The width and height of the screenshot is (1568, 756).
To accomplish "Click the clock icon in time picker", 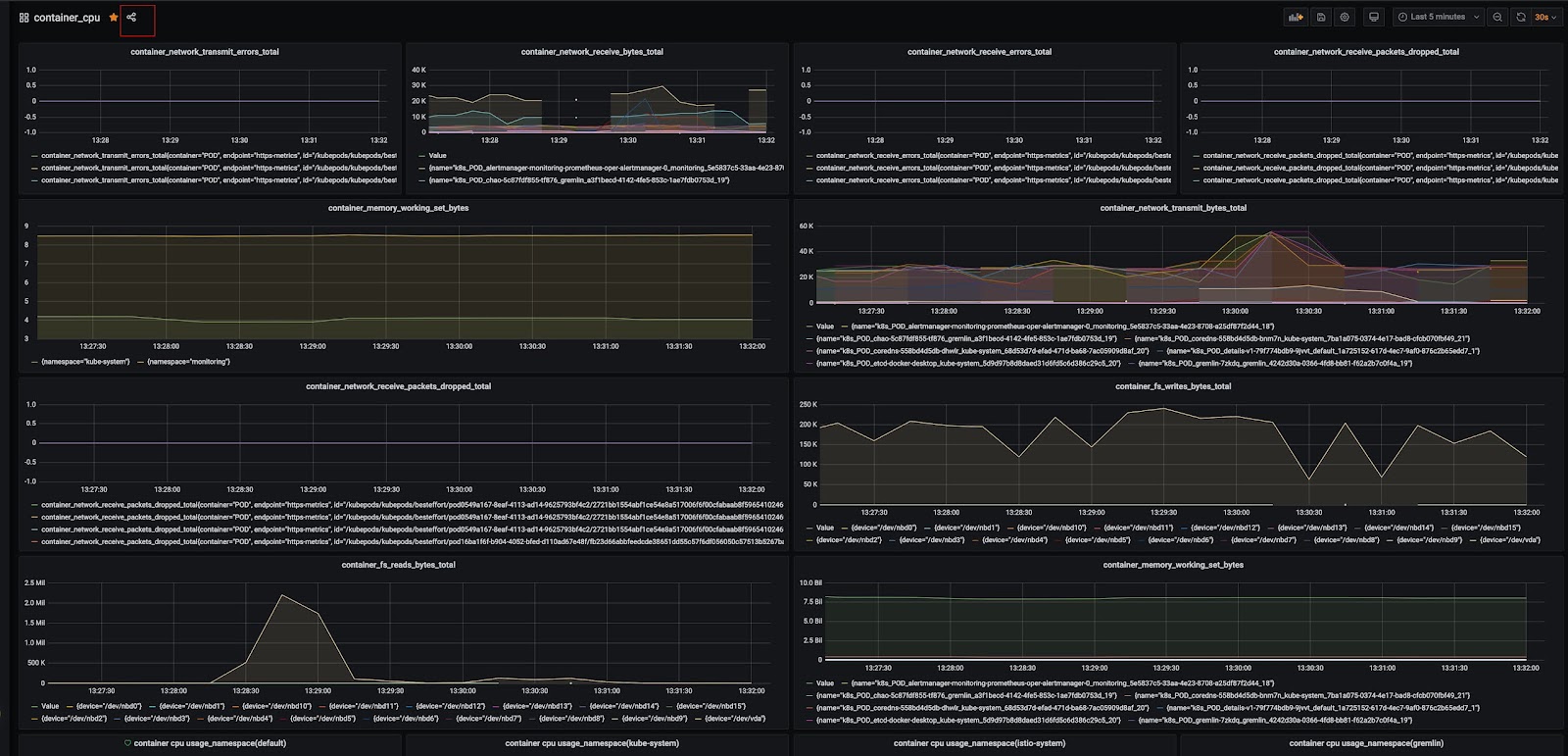I will (1402, 17).
